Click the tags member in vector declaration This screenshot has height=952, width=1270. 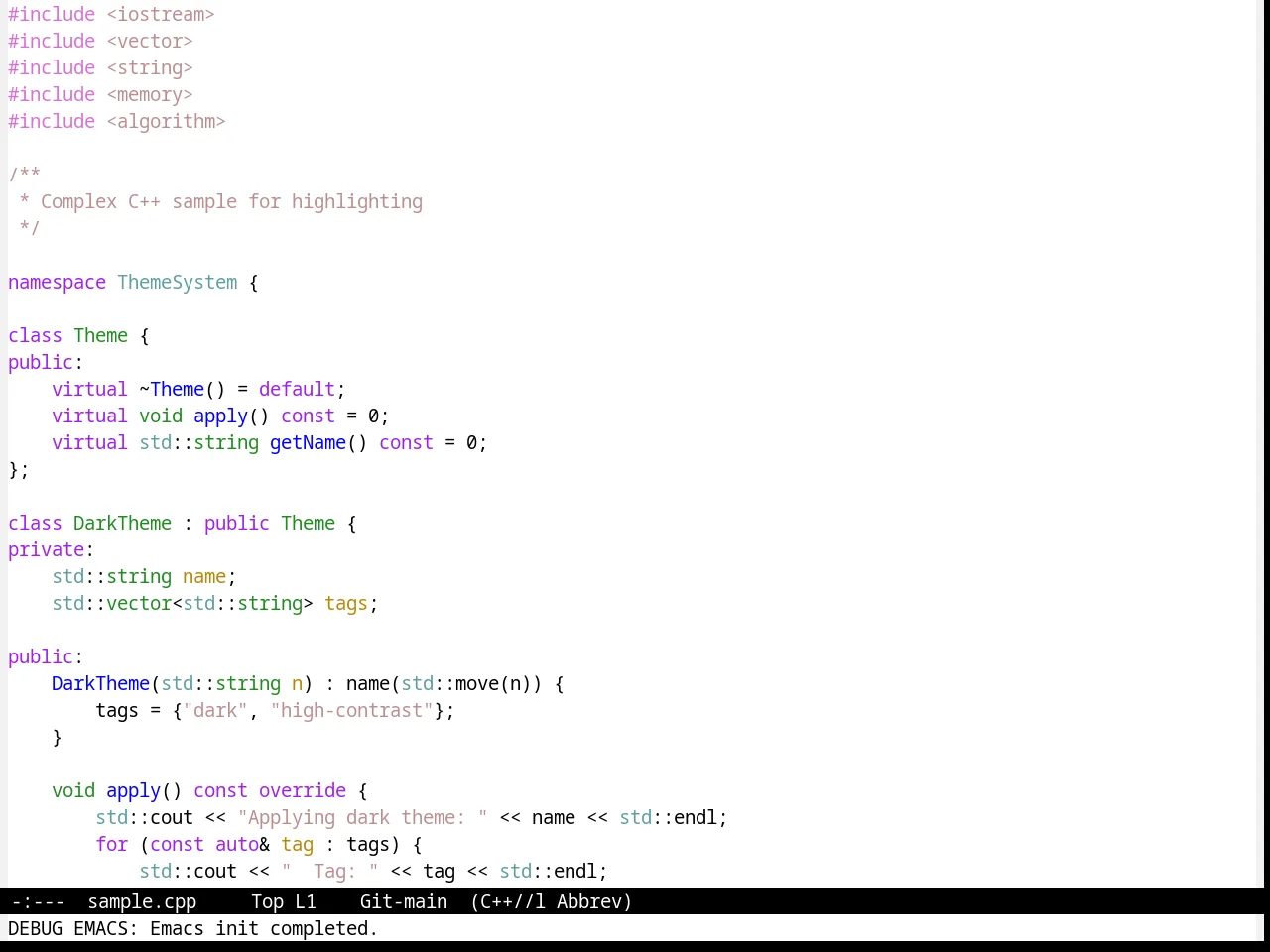click(346, 603)
